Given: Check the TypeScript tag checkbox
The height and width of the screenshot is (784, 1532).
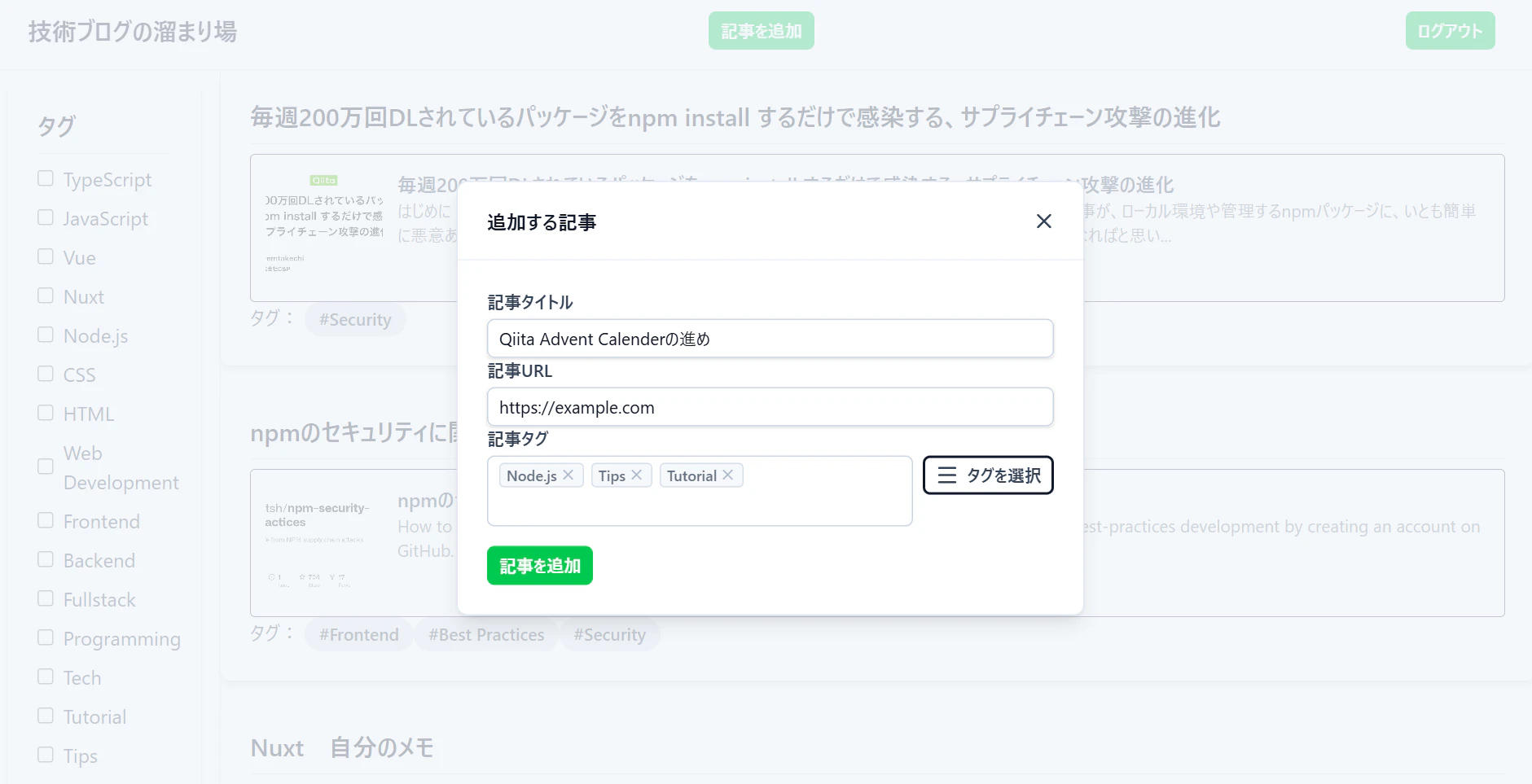Looking at the screenshot, I should tap(46, 178).
